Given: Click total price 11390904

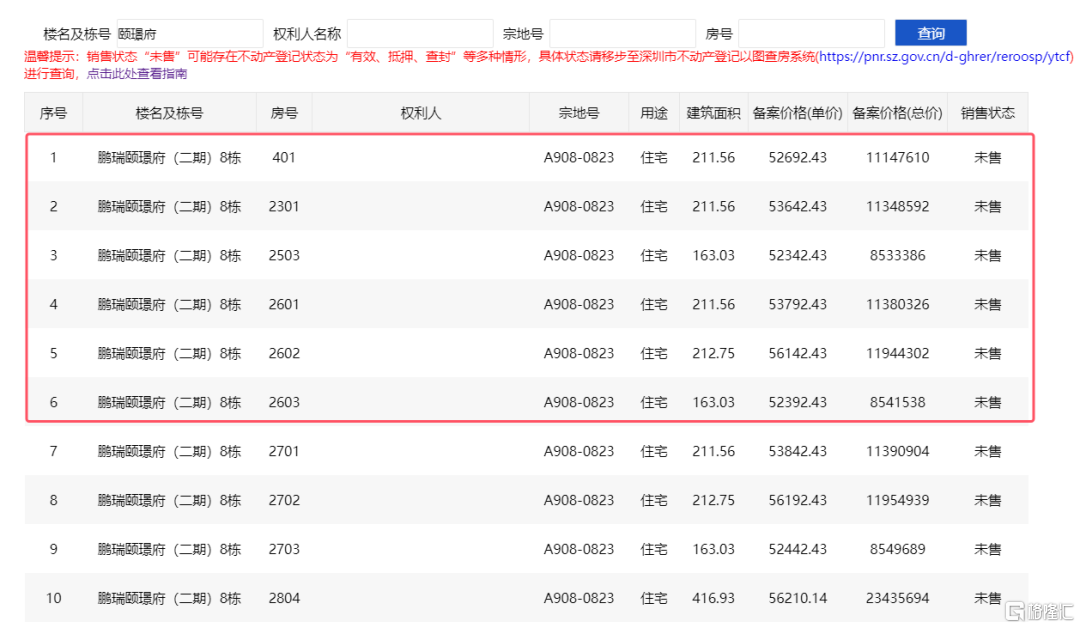Looking at the screenshot, I should tap(897, 451).
